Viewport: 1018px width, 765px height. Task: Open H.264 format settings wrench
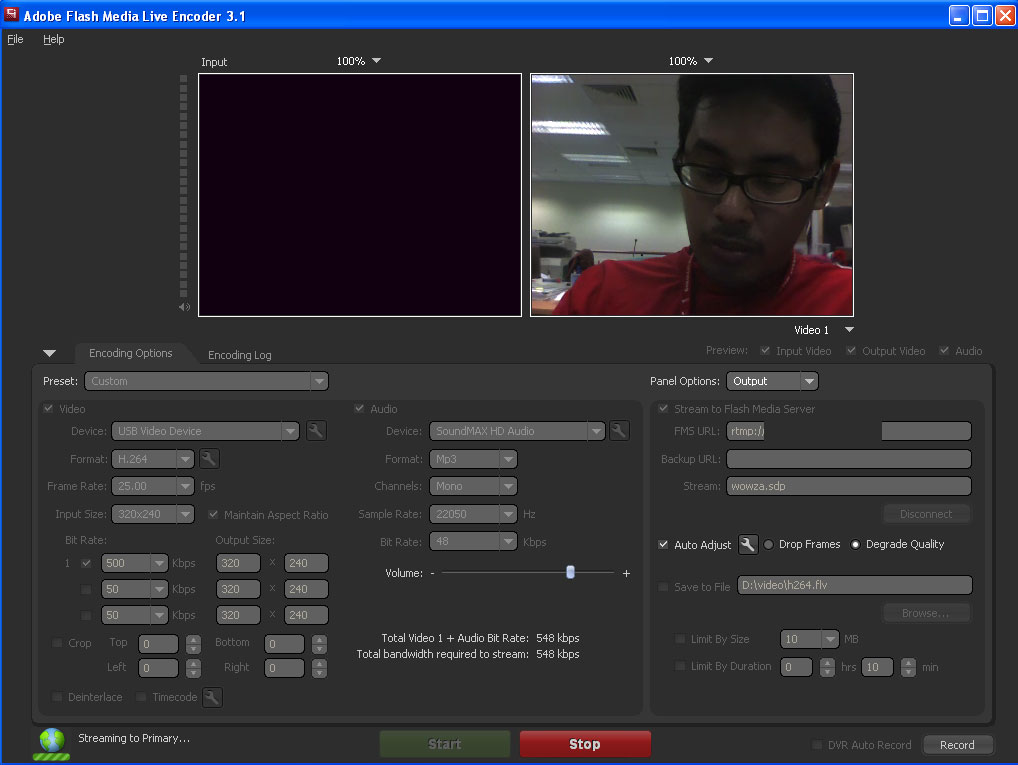point(208,458)
